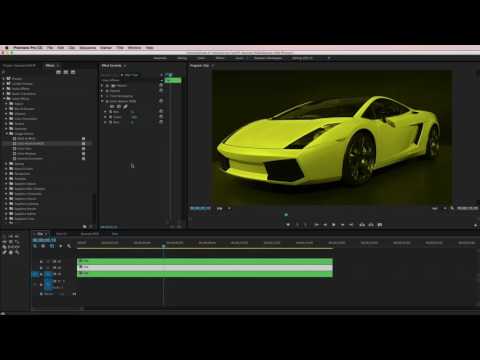Open the File menu
Image resolution: width=480 pixels, height=360 pixels.
pos(50,48)
